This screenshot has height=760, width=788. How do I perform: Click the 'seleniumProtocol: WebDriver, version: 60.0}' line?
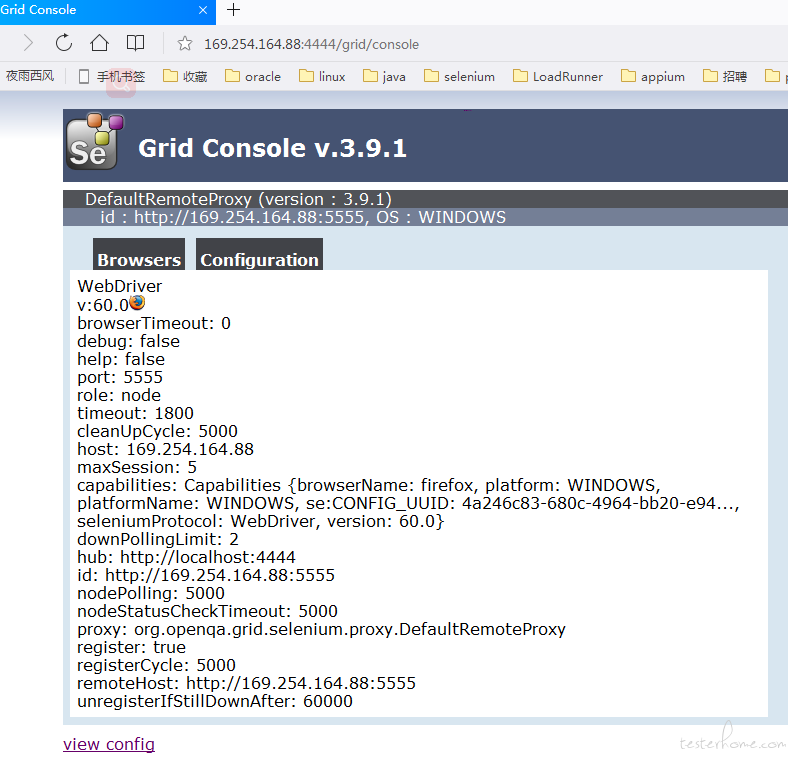pos(260,522)
